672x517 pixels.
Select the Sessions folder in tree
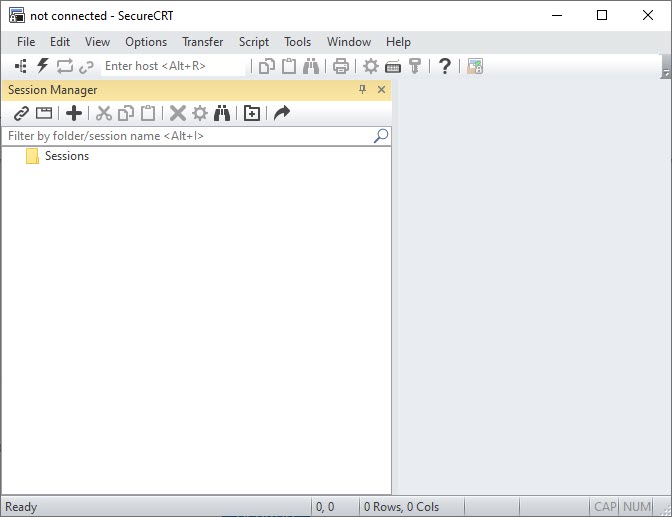[x=66, y=156]
